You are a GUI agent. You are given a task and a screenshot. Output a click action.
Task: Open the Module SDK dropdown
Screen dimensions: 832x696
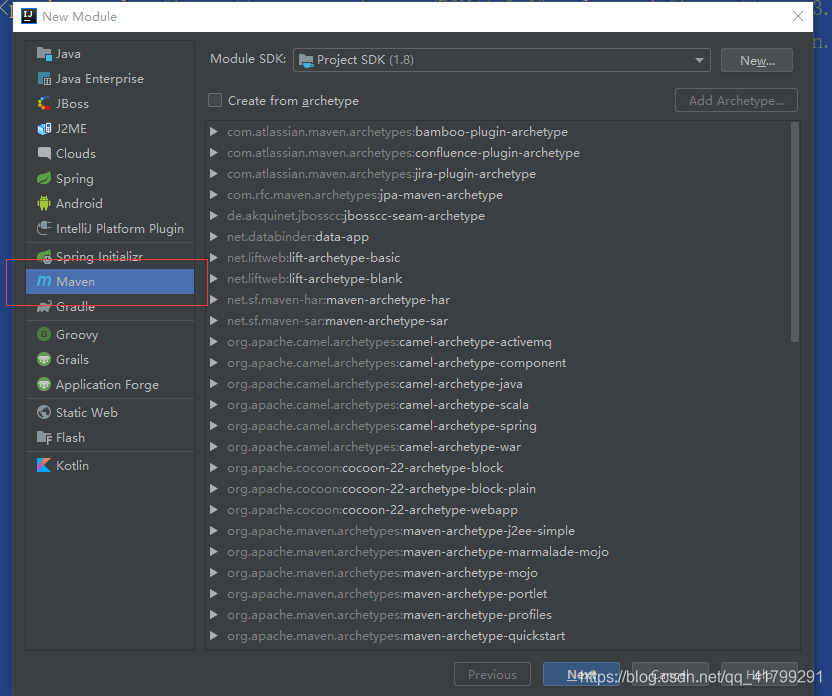pos(501,60)
